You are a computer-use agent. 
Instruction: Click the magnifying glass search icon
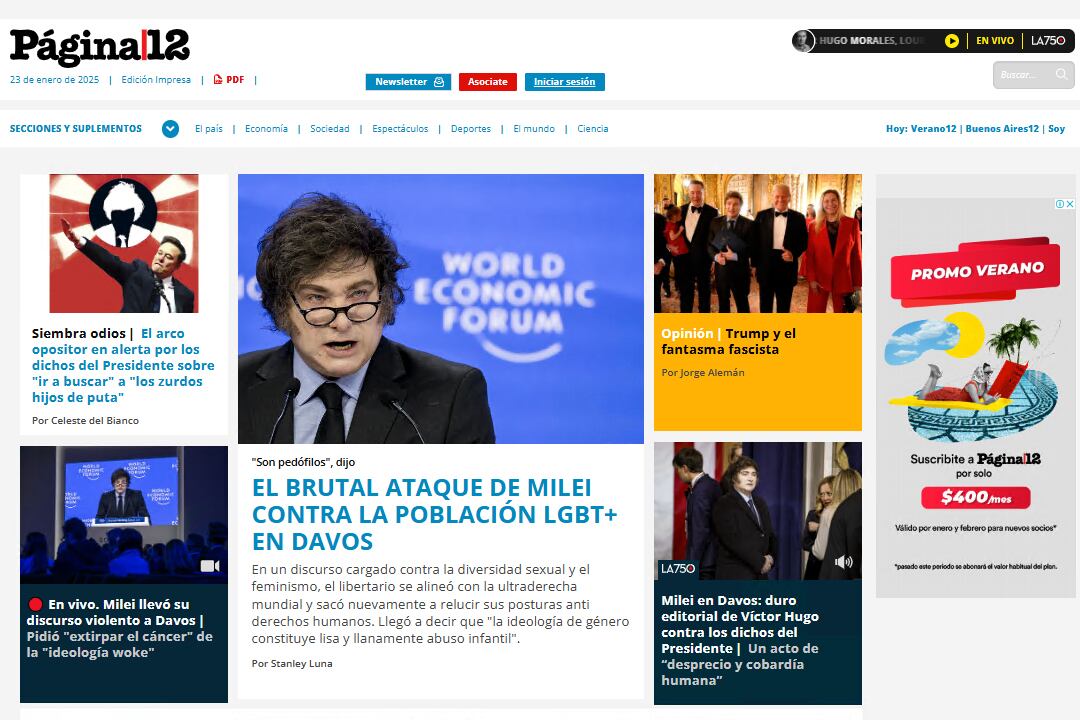click(x=1061, y=74)
